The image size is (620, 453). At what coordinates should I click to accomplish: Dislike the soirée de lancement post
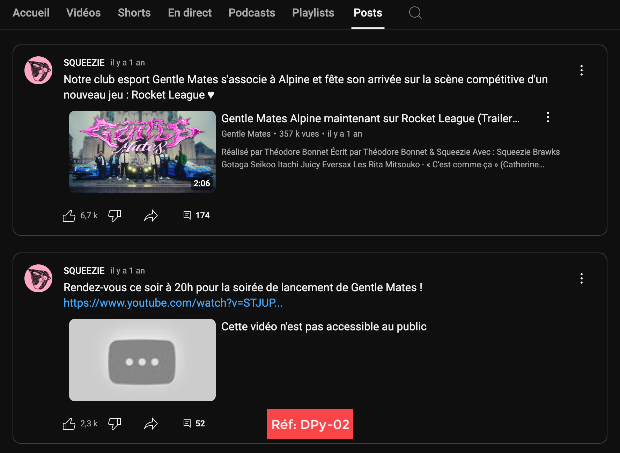click(115, 424)
